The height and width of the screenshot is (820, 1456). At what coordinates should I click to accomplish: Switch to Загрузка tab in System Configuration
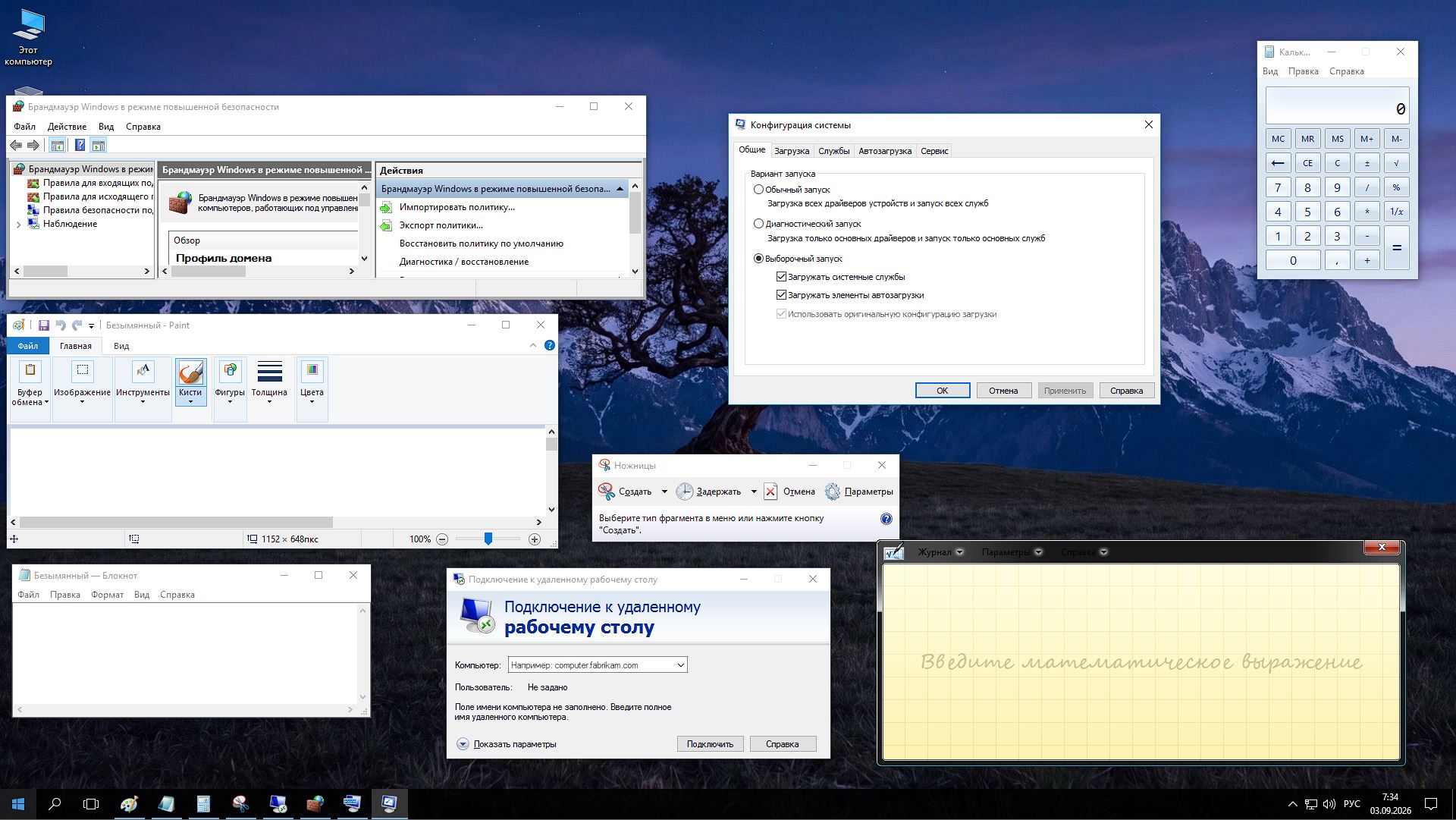791,151
